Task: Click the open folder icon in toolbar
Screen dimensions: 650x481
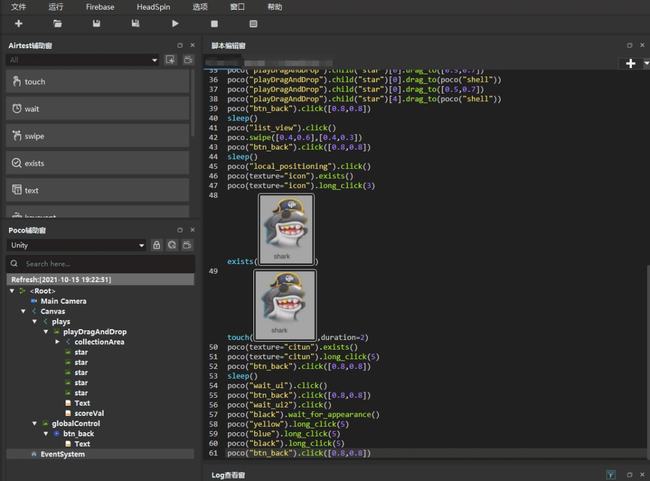Action: 57,23
